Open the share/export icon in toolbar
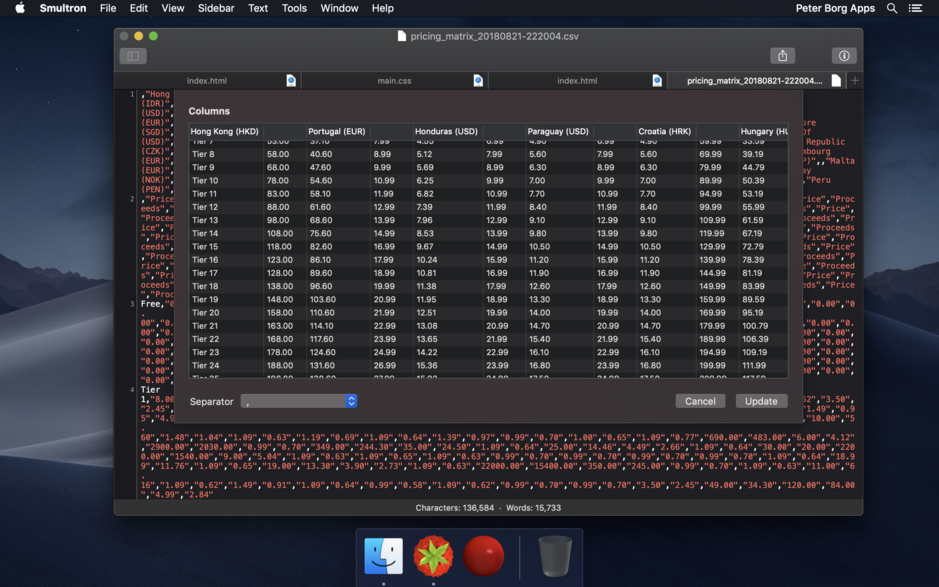Screen dimensions: 939x587 pyautogui.click(x=783, y=55)
